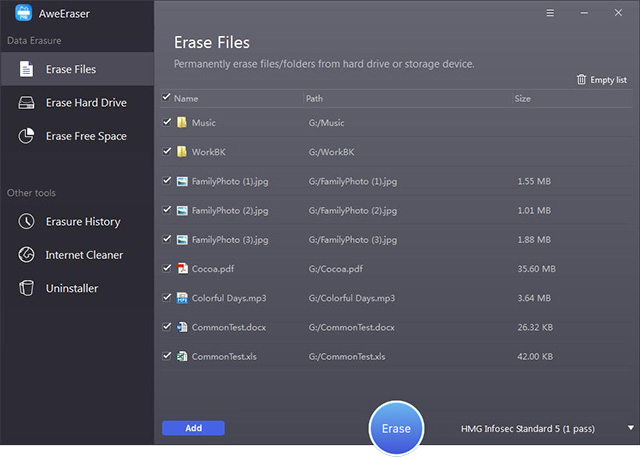Open Uninstaller tool
Viewport: 640px width, 459px height.
(x=78, y=288)
